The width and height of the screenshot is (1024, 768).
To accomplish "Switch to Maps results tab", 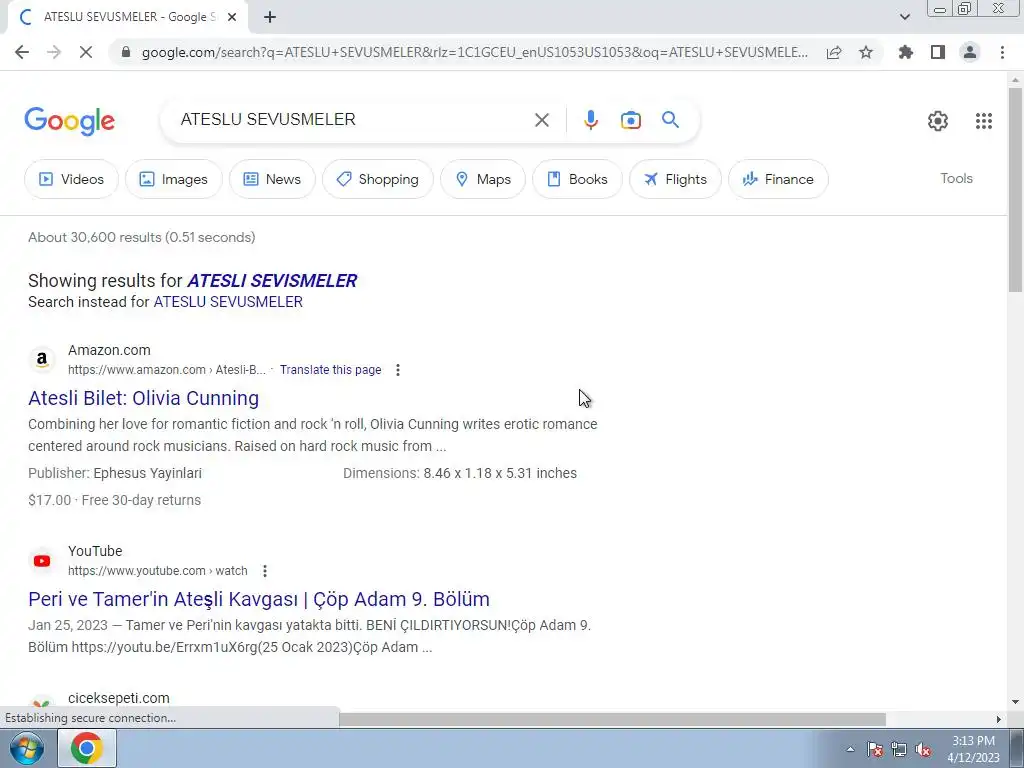I will tap(483, 179).
